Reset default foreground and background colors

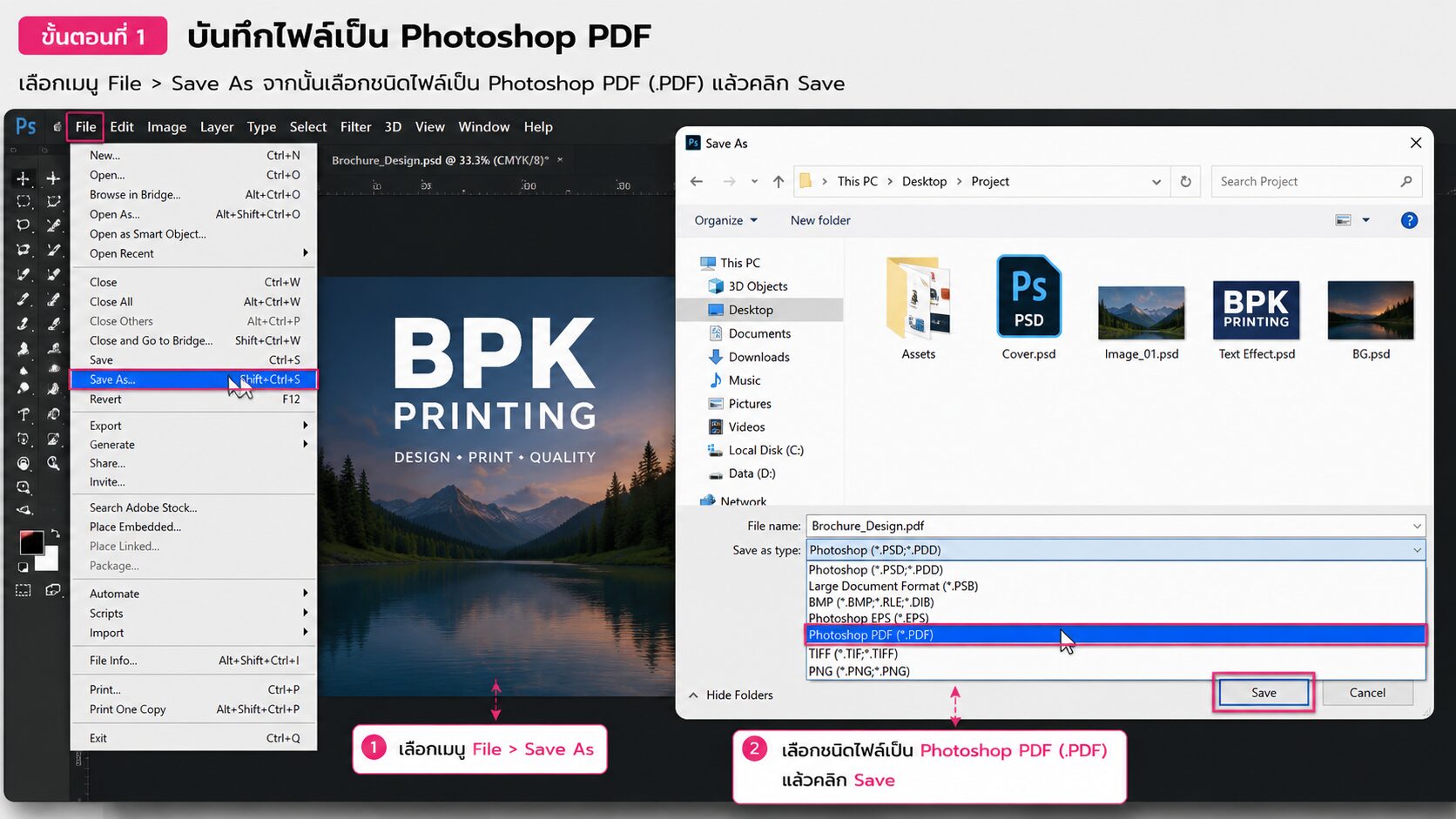(x=24, y=567)
